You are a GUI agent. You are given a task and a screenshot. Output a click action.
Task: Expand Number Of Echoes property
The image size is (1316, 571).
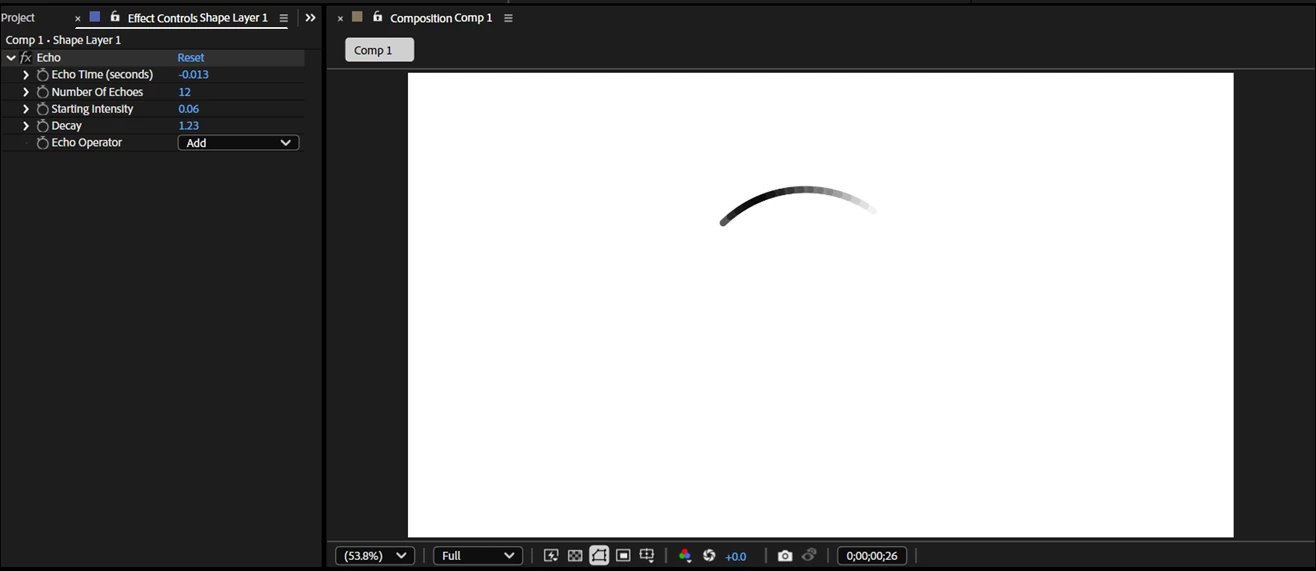point(26,92)
